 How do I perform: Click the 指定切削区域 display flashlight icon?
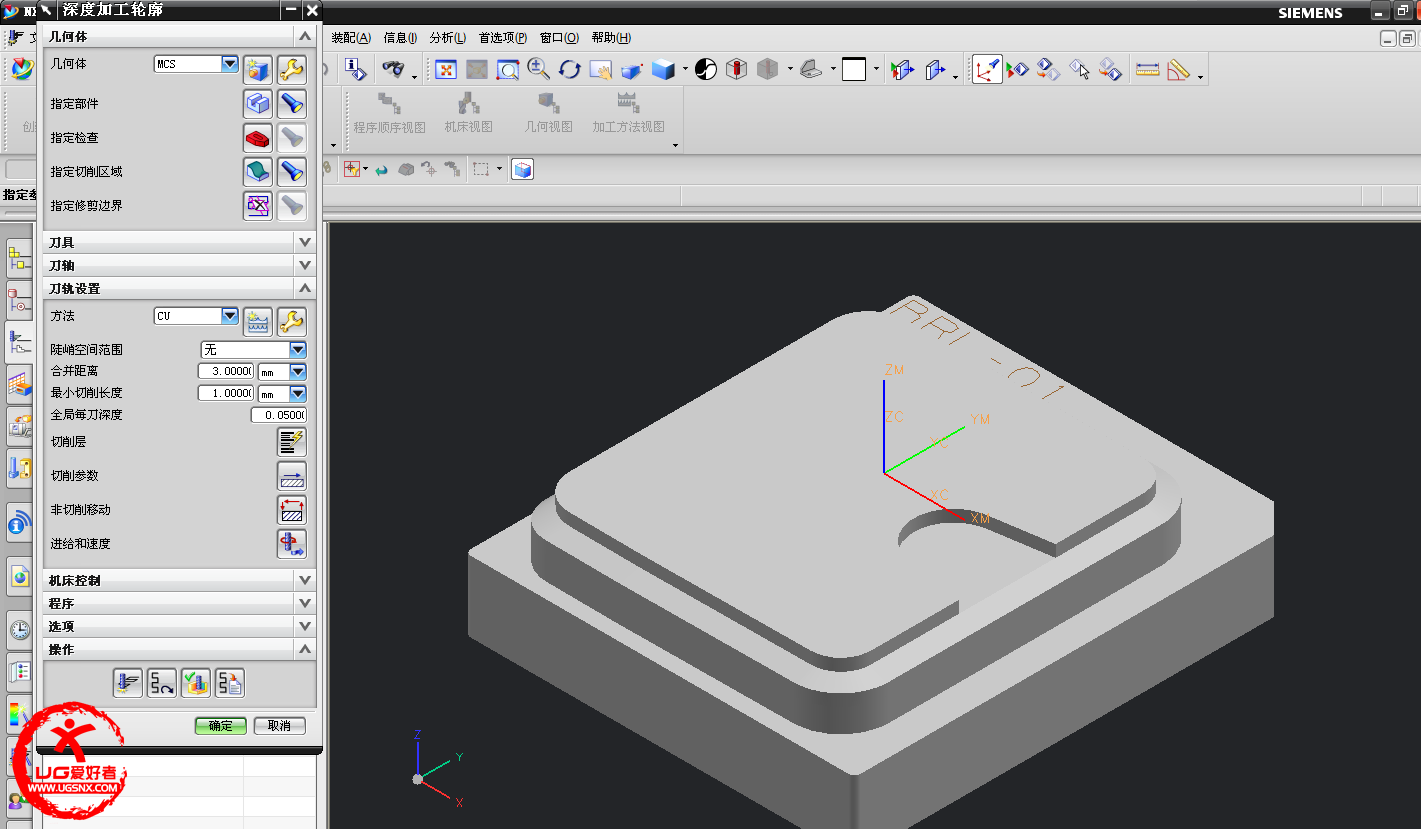(x=291, y=171)
